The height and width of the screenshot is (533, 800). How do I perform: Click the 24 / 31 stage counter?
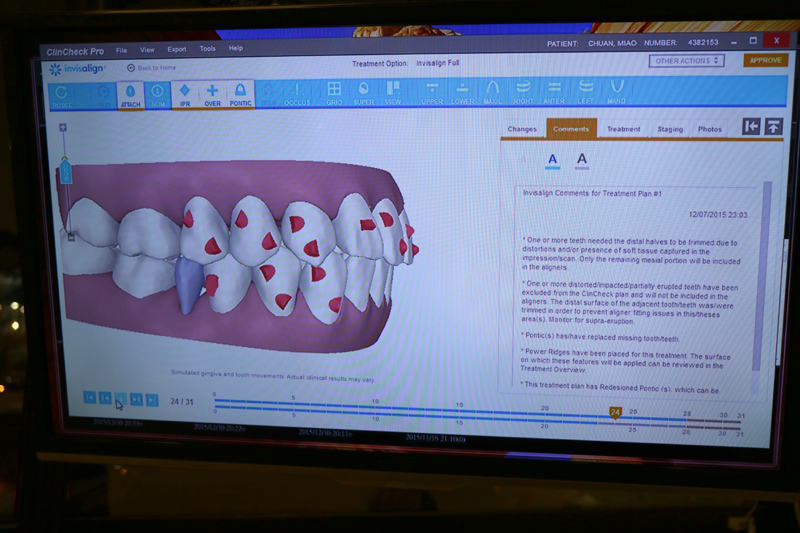(182, 402)
